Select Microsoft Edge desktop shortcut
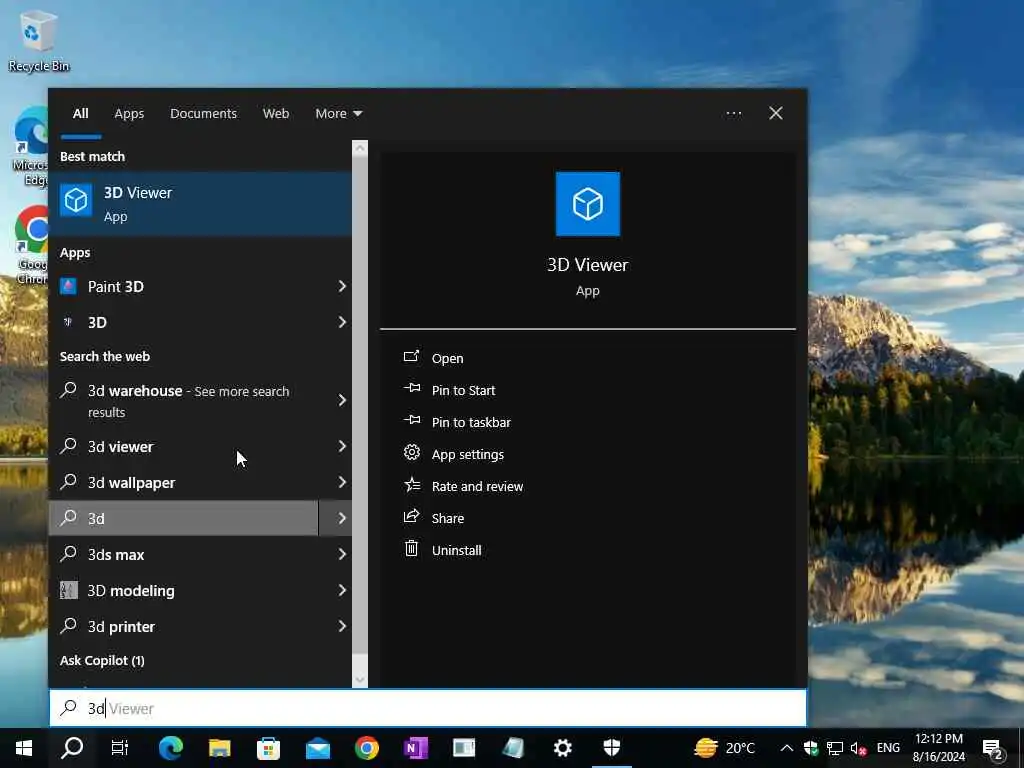The image size is (1024, 768). (31, 146)
